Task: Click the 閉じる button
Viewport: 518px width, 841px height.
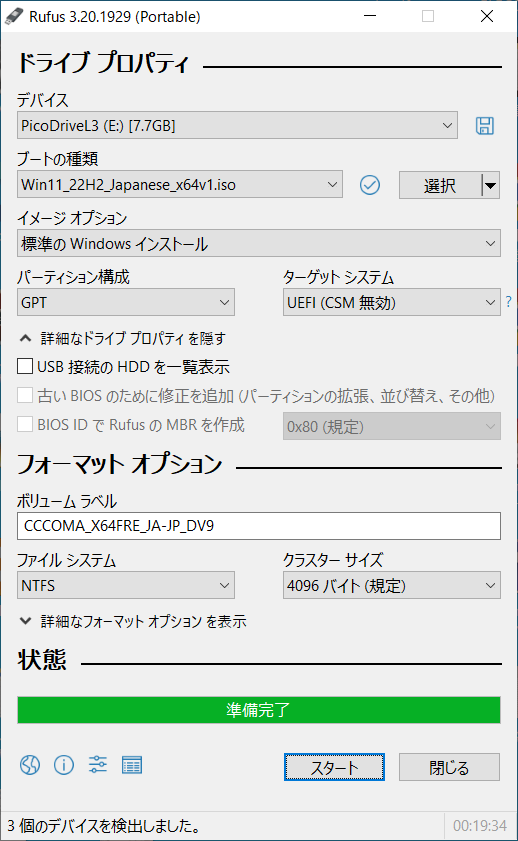Action: click(449, 768)
